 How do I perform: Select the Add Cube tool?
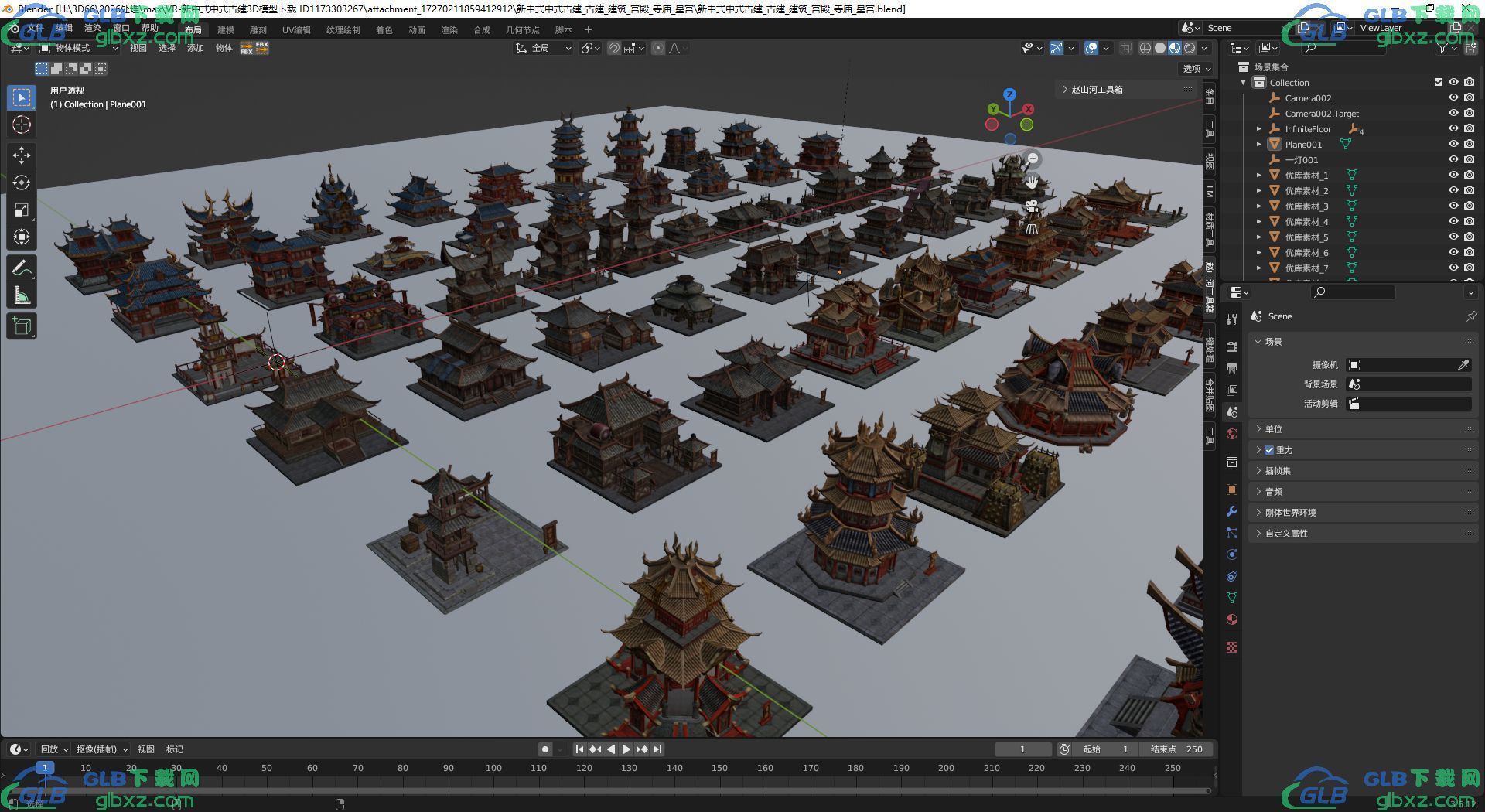(x=22, y=326)
